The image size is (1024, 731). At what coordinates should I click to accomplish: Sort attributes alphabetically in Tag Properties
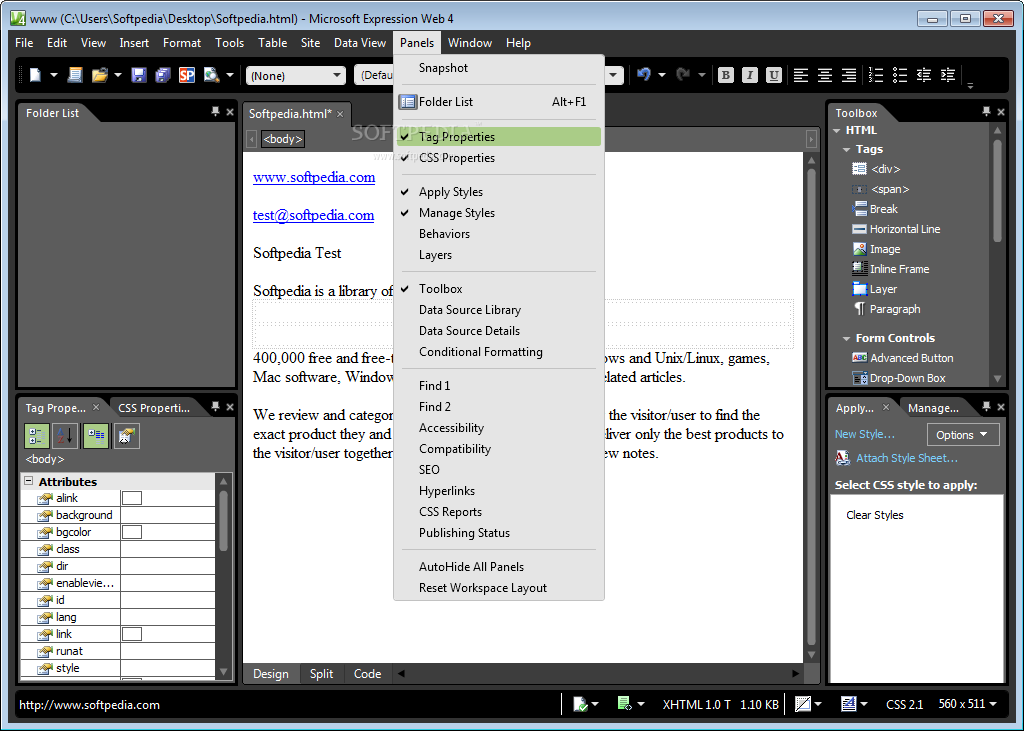point(65,436)
